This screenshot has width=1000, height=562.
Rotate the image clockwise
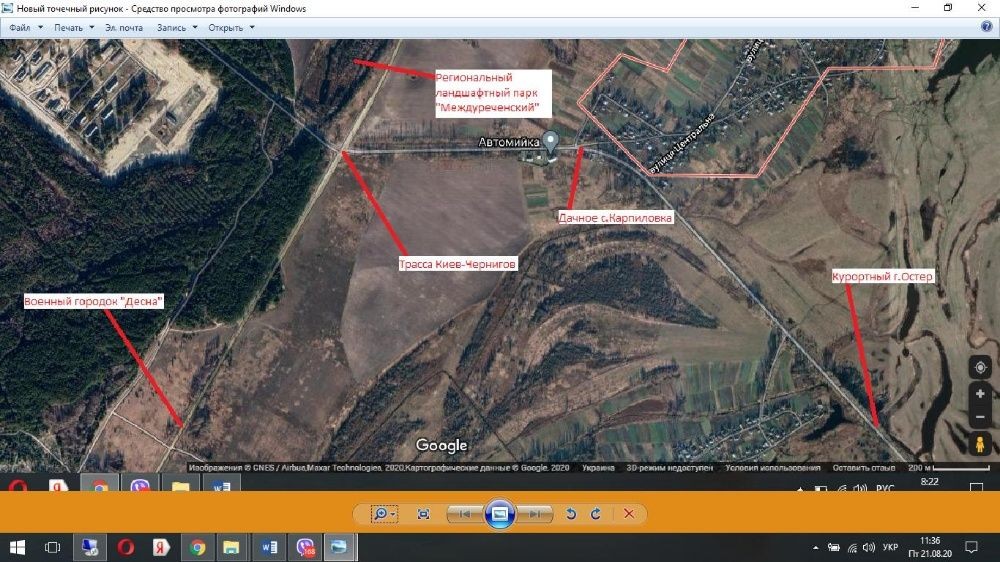point(596,514)
